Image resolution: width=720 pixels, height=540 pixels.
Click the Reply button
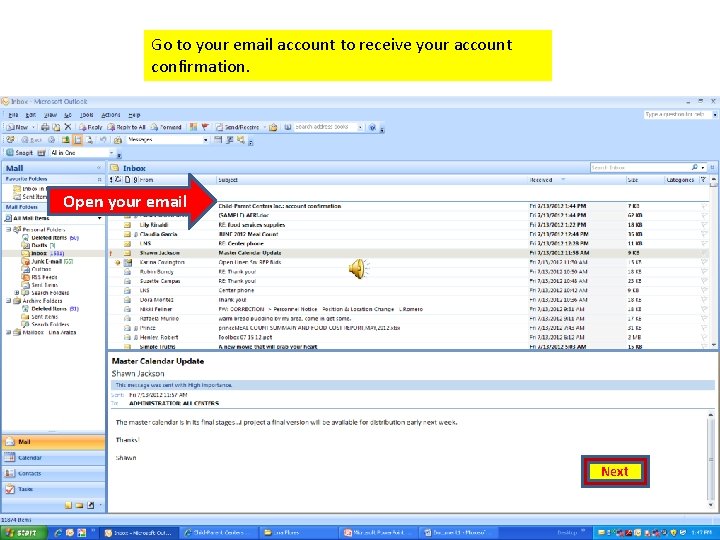90,127
